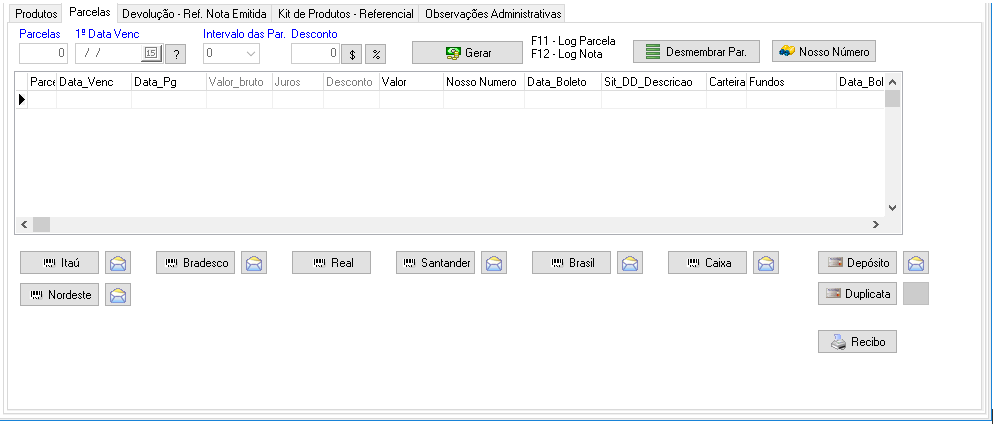The width and height of the screenshot is (998, 429).
Task: Click the Nosso Número button
Action: tap(825, 51)
